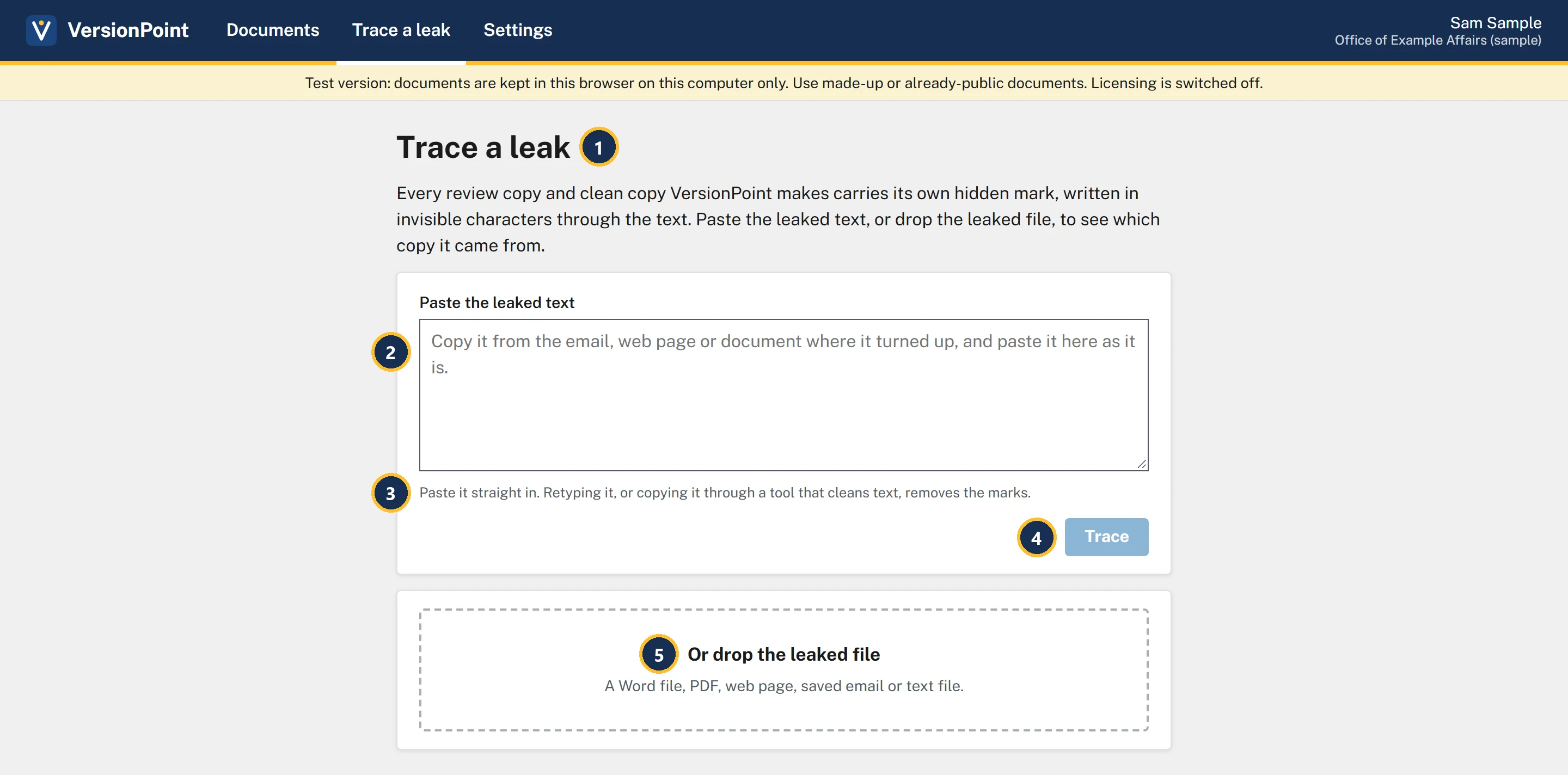Screen dimensions: 1568x775
Task: Click Office of Example Affairs (sample) text
Action: (1438, 40)
